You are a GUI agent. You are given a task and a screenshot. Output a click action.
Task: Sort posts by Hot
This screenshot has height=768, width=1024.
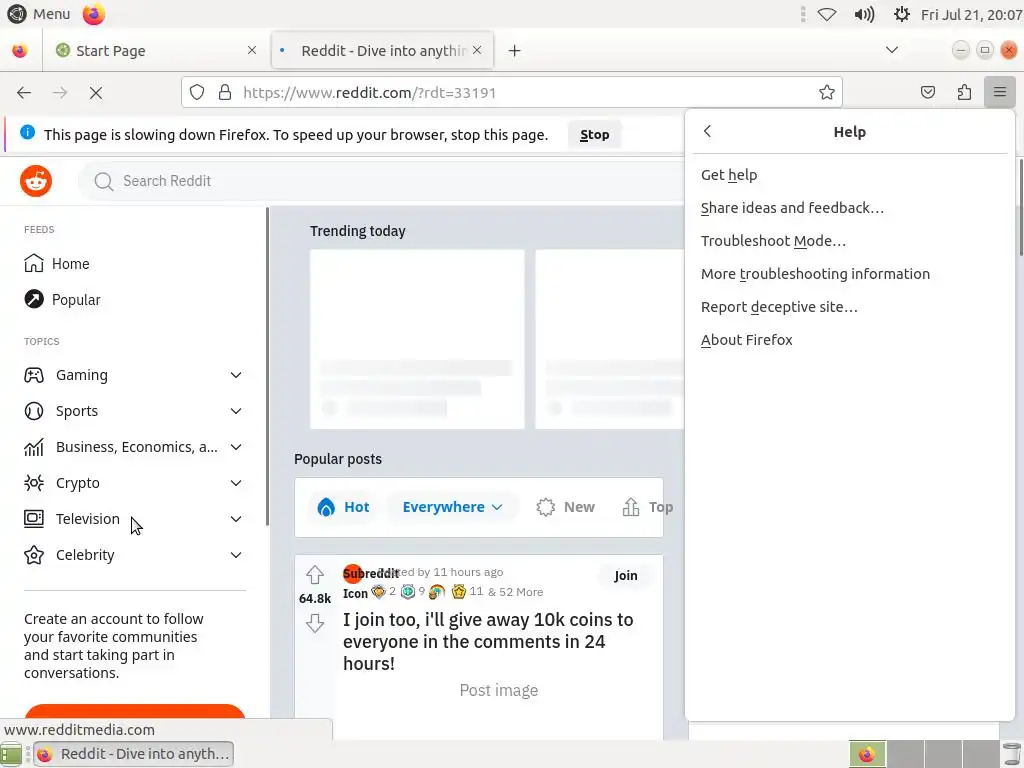click(344, 507)
